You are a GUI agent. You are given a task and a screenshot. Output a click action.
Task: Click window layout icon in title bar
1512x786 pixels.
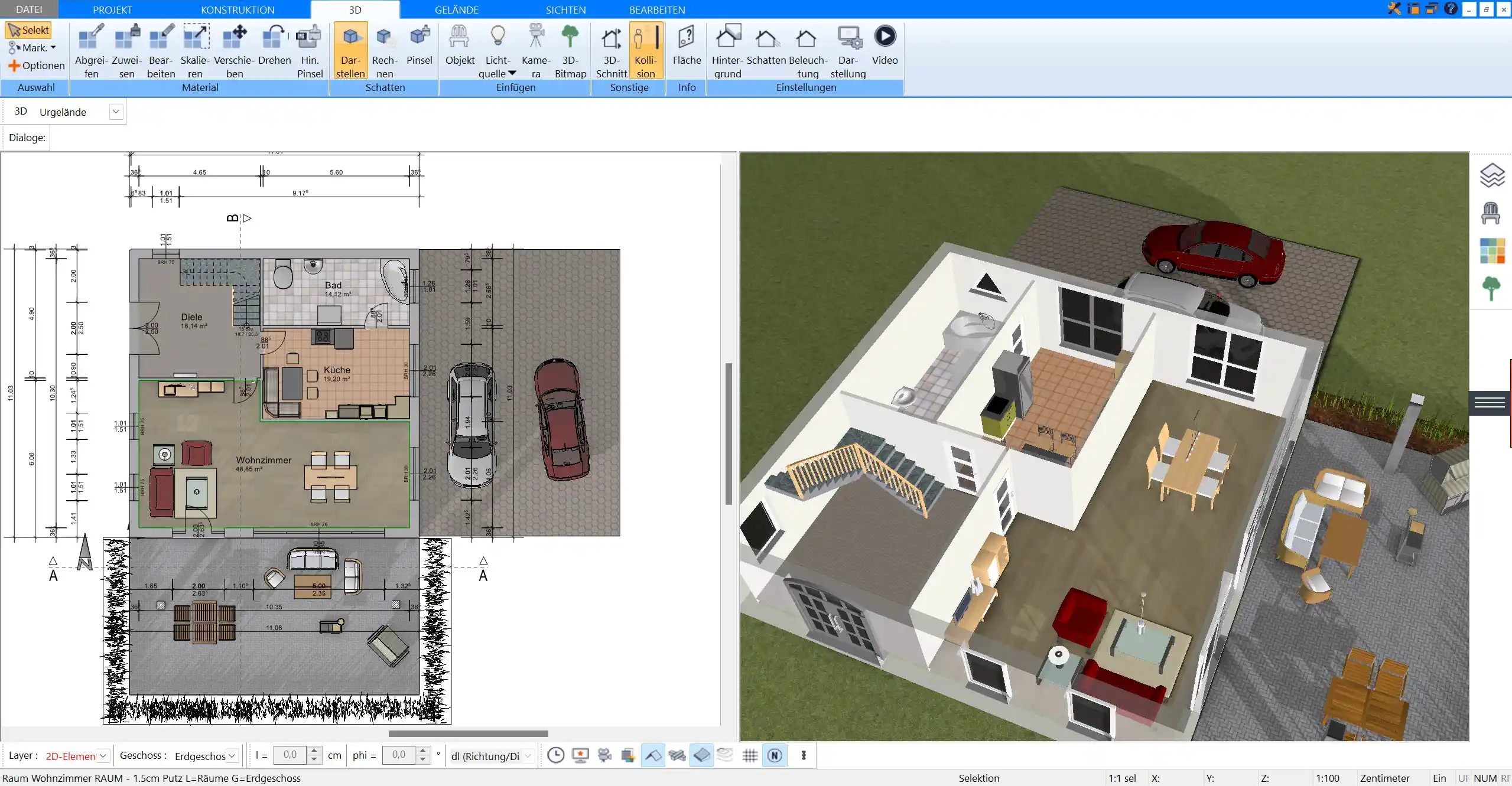(1413, 9)
